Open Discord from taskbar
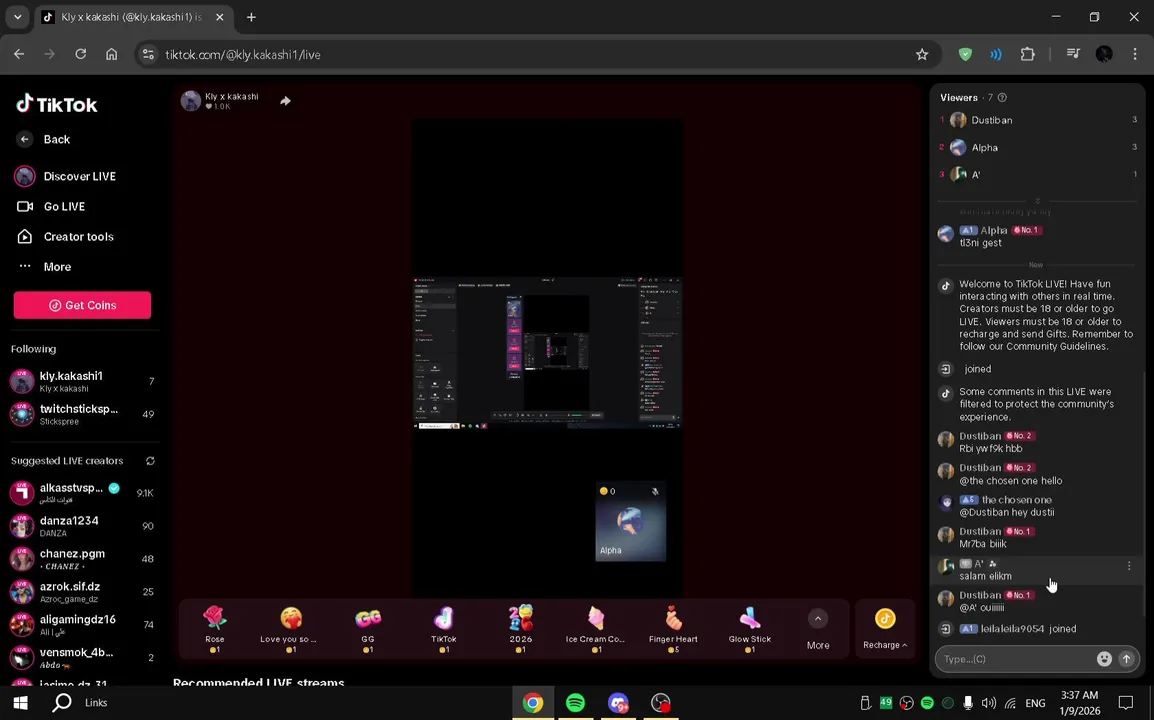Screen dimensions: 1154x720 point(617,703)
